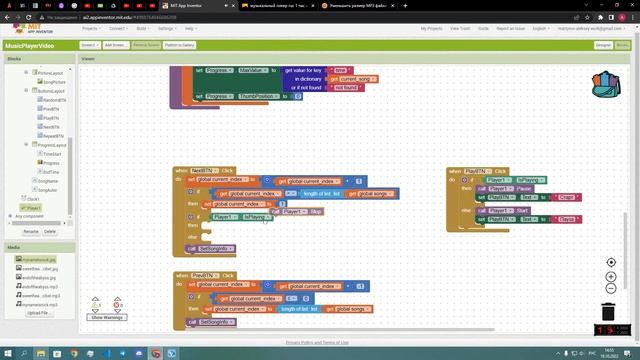Select Player1 component in Blocks tree
The width and height of the screenshot is (640, 360).
(x=33, y=208)
